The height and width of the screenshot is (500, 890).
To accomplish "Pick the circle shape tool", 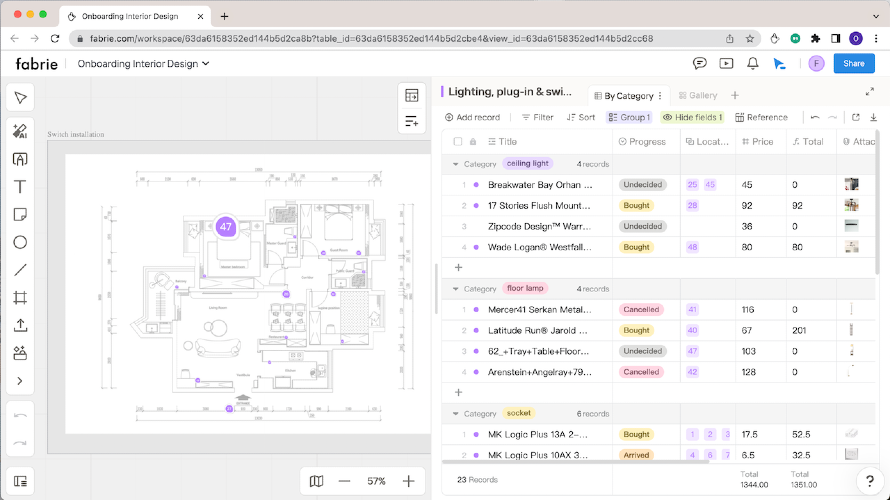I will tap(20, 242).
